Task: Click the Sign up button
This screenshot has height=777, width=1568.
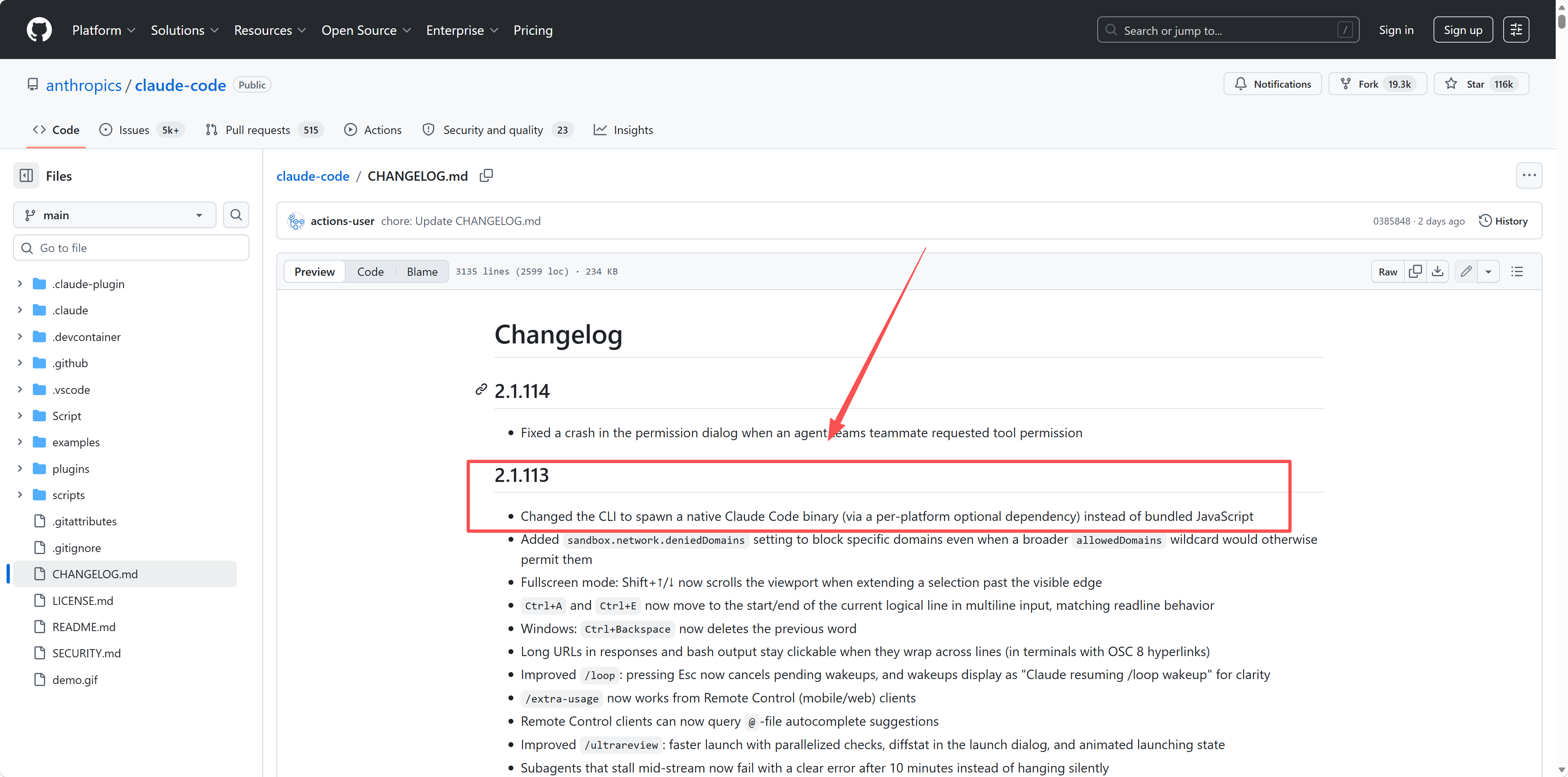Action: point(1463,30)
